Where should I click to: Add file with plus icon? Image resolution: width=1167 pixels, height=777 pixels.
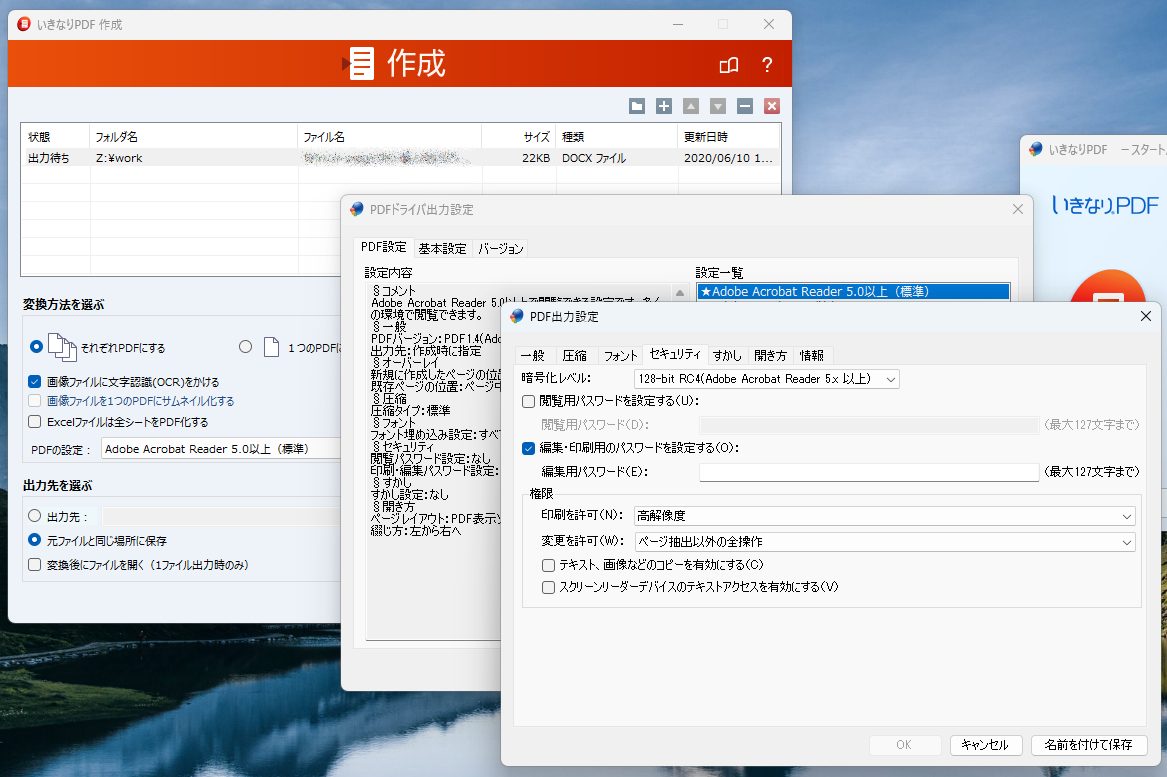(664, 106)
